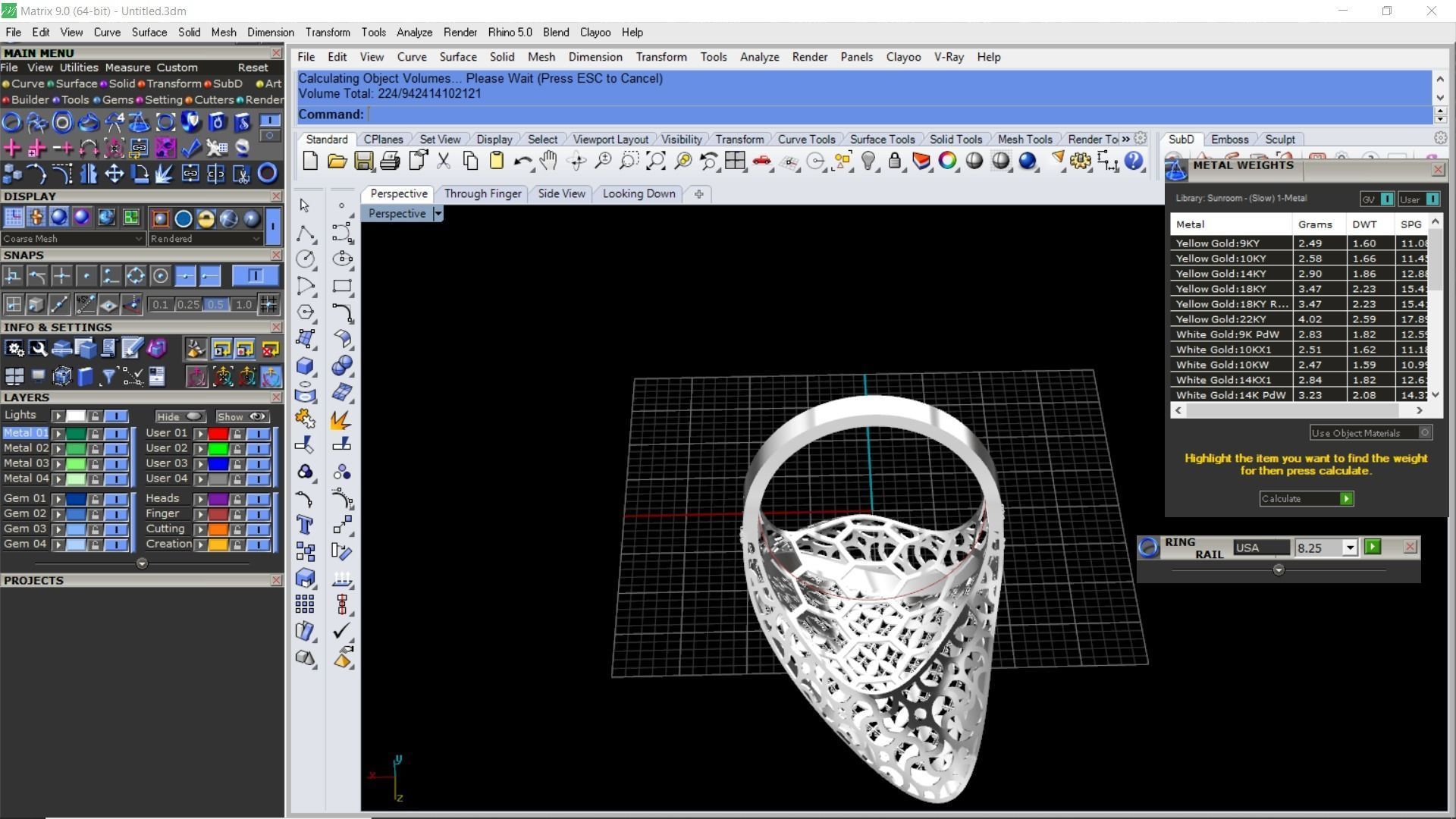Click the gear Options icon in Standard toolbar
The width and height of the screenshot is (1456, 819).
coord(1081,161)
